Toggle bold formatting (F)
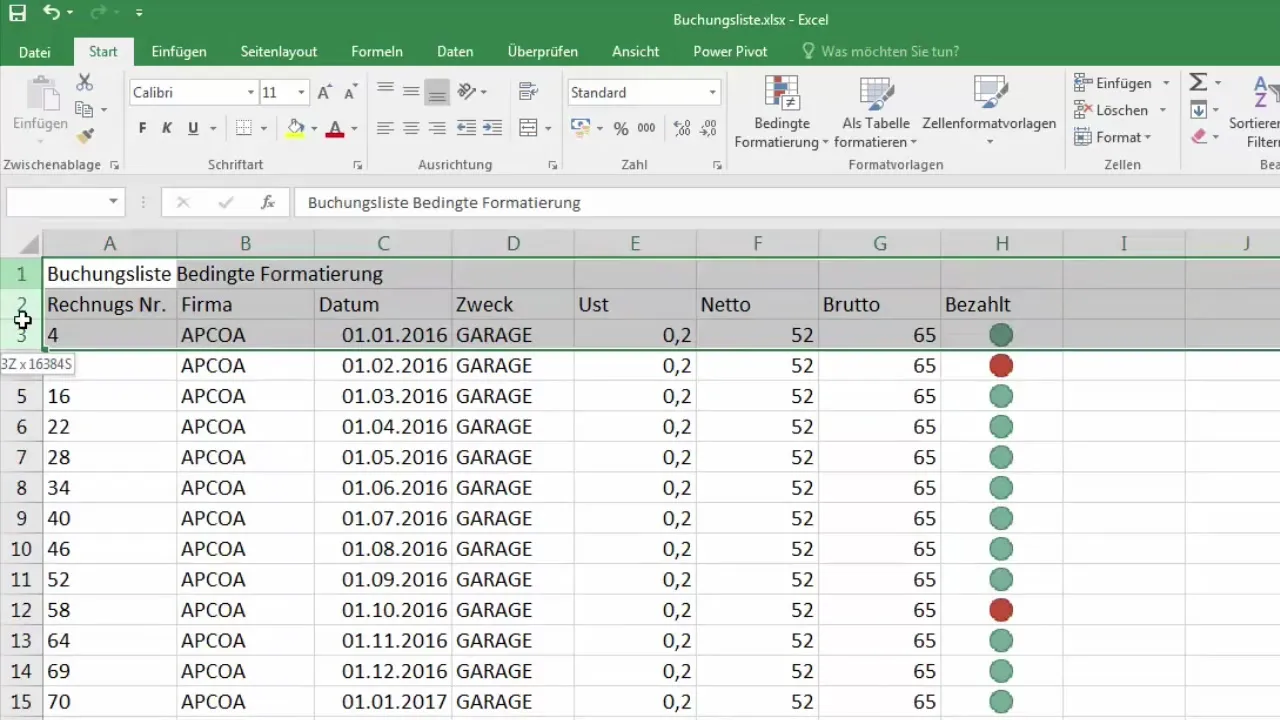Screen dimensions: 1280x720 click(x=142, y=128)
